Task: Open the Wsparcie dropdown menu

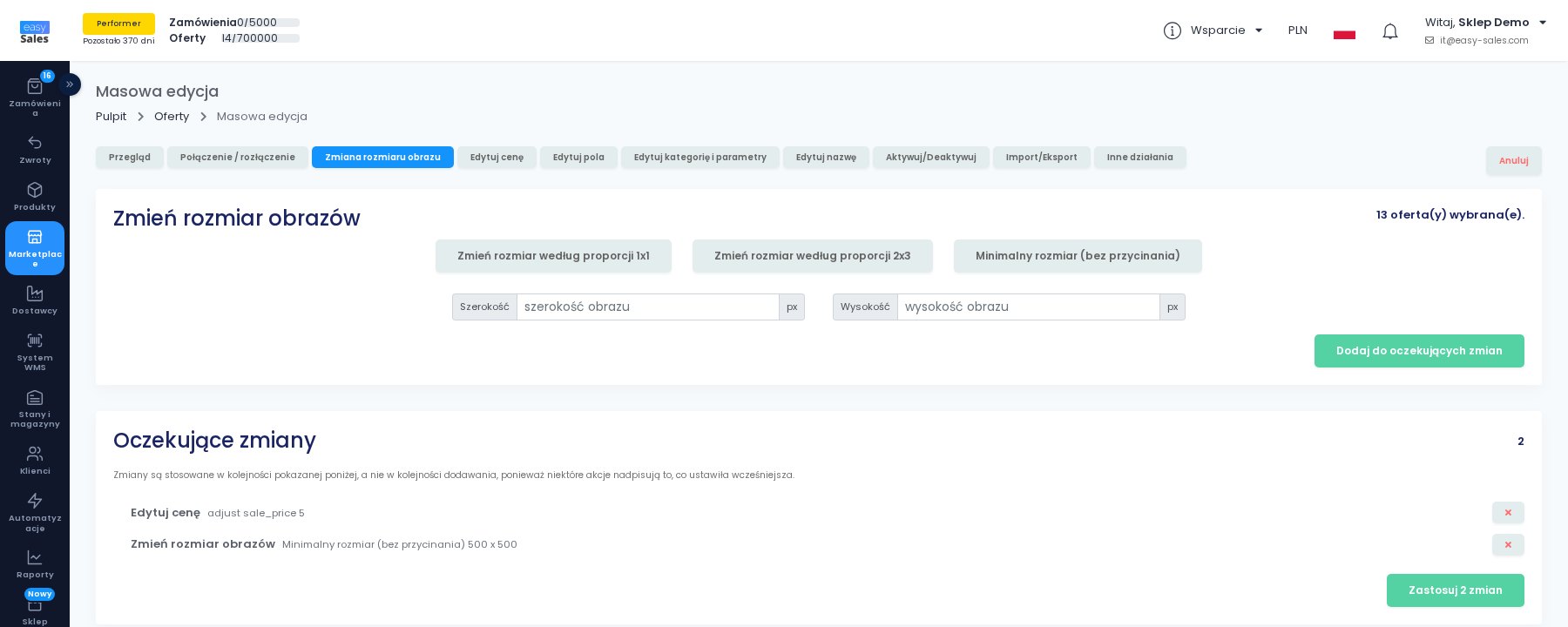Action: (1227, 30)
